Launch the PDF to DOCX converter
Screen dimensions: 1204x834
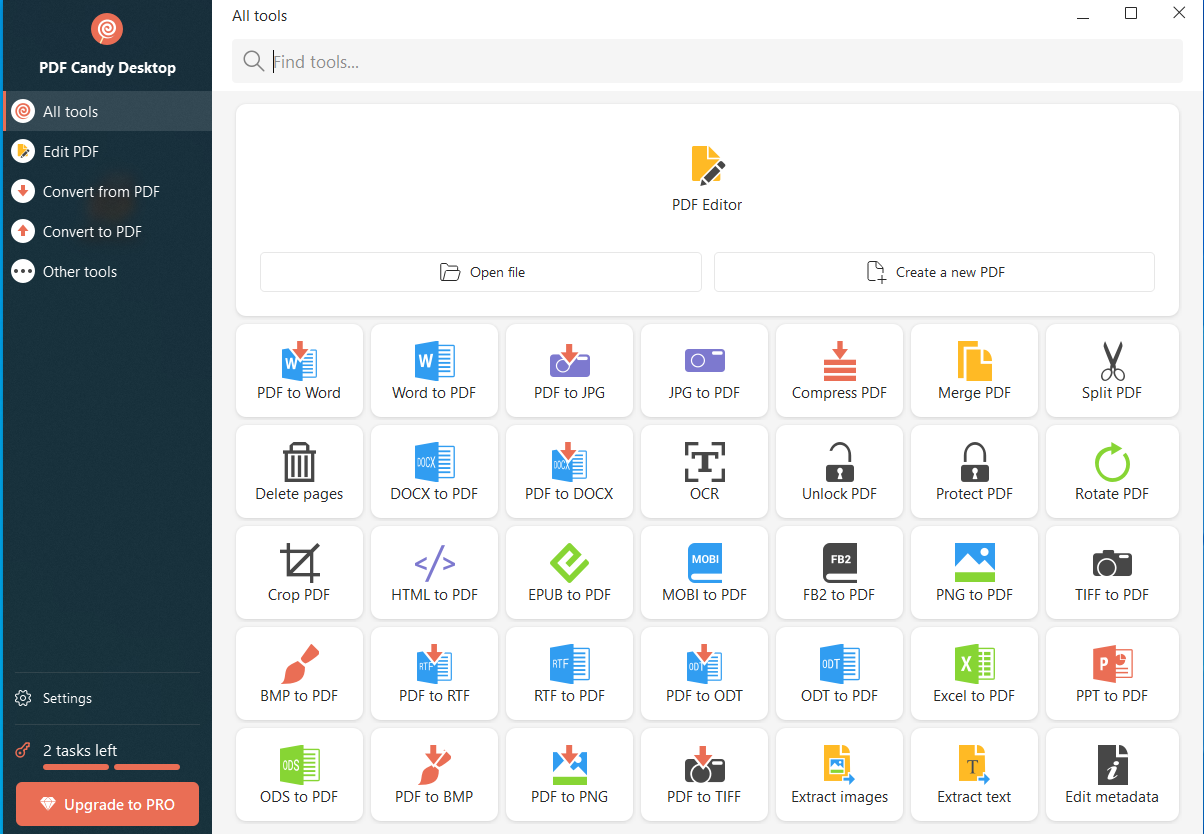[569, 472]
